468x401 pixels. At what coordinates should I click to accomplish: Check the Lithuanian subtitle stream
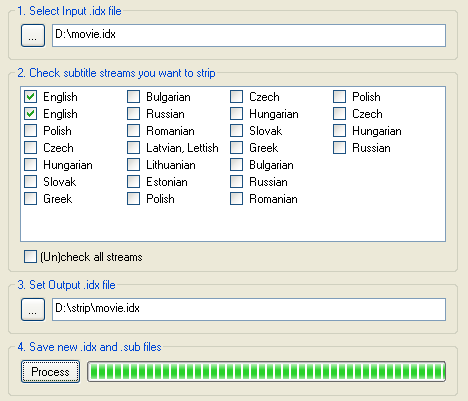(134, 165)
